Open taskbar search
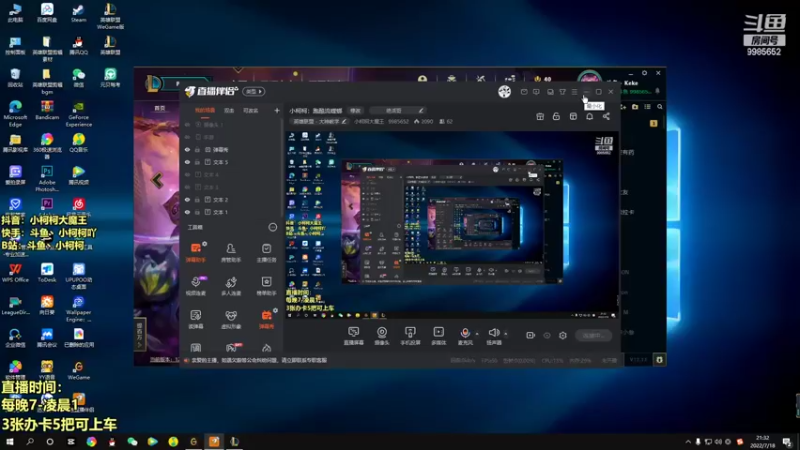Image resolution: width=800 pixels, height=450 pixels. click(30, 441)
